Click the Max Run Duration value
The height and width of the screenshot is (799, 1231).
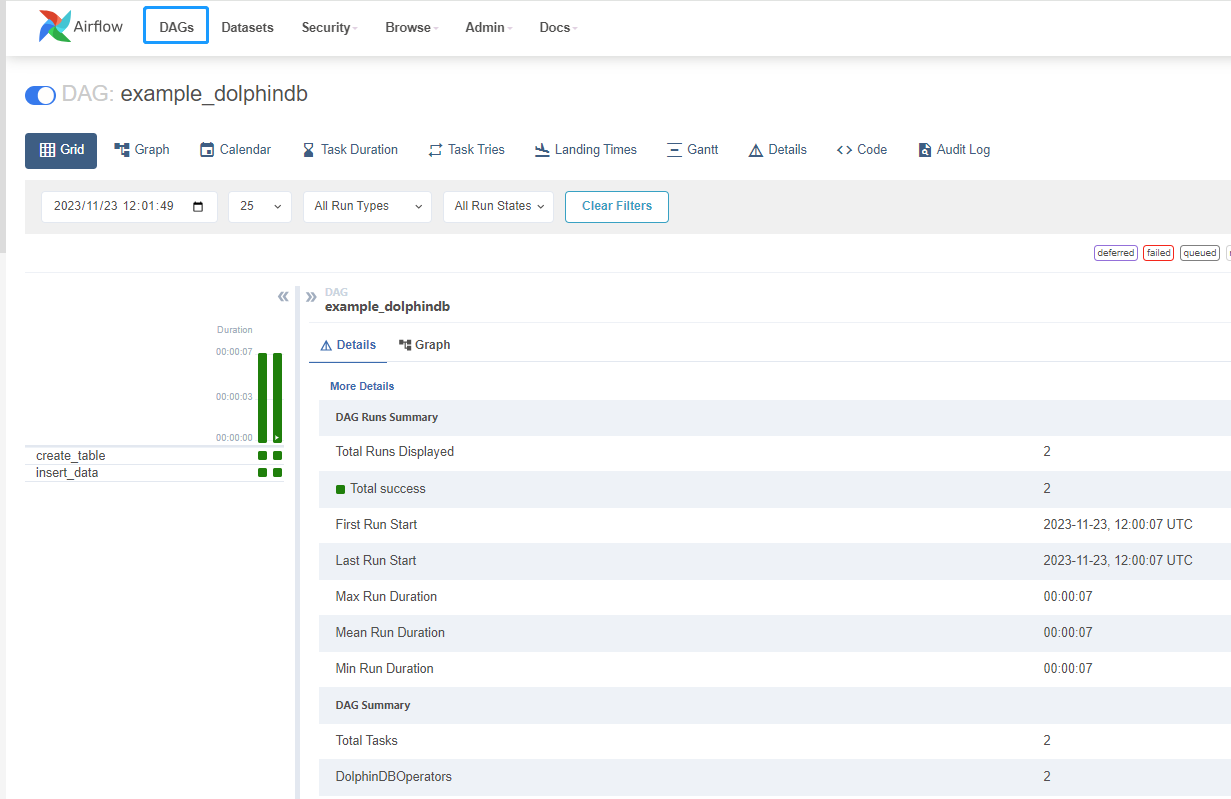tap(1068, 597)
